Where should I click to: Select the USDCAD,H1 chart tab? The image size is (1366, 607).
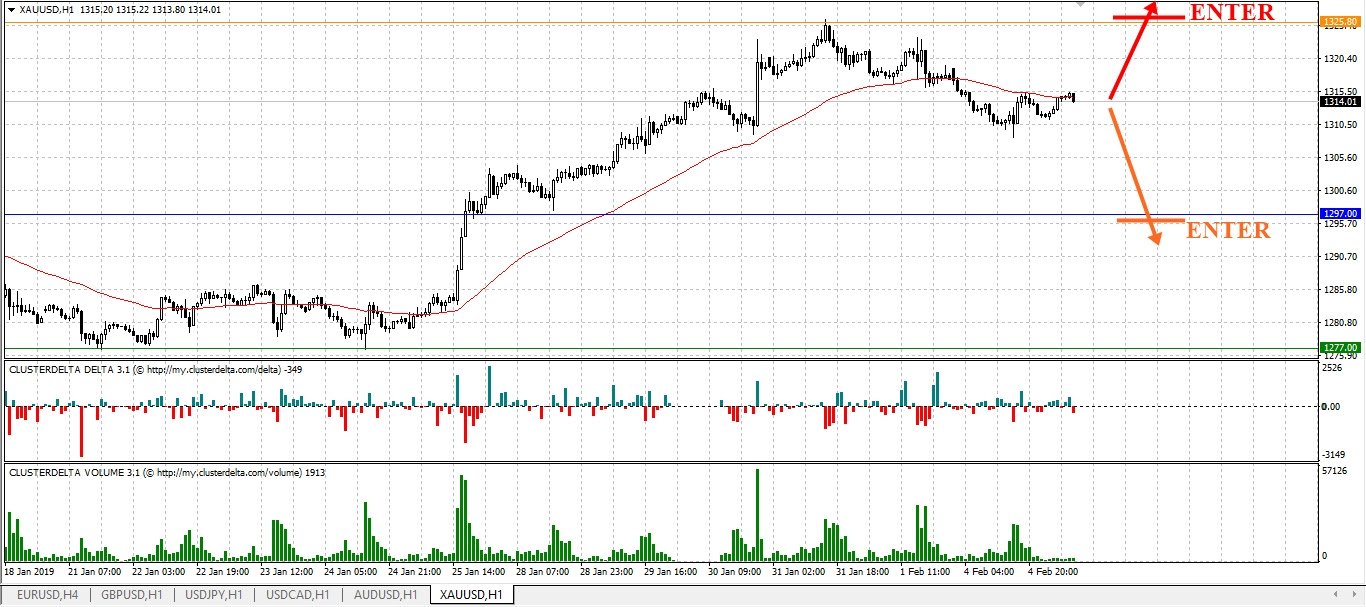coord(298,594)
